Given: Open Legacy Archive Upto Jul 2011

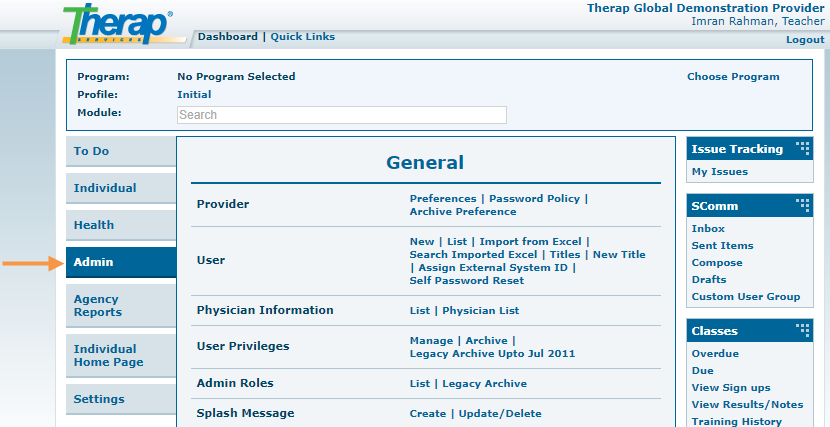Looking at the screenshot, I should (x=492, y=353).
